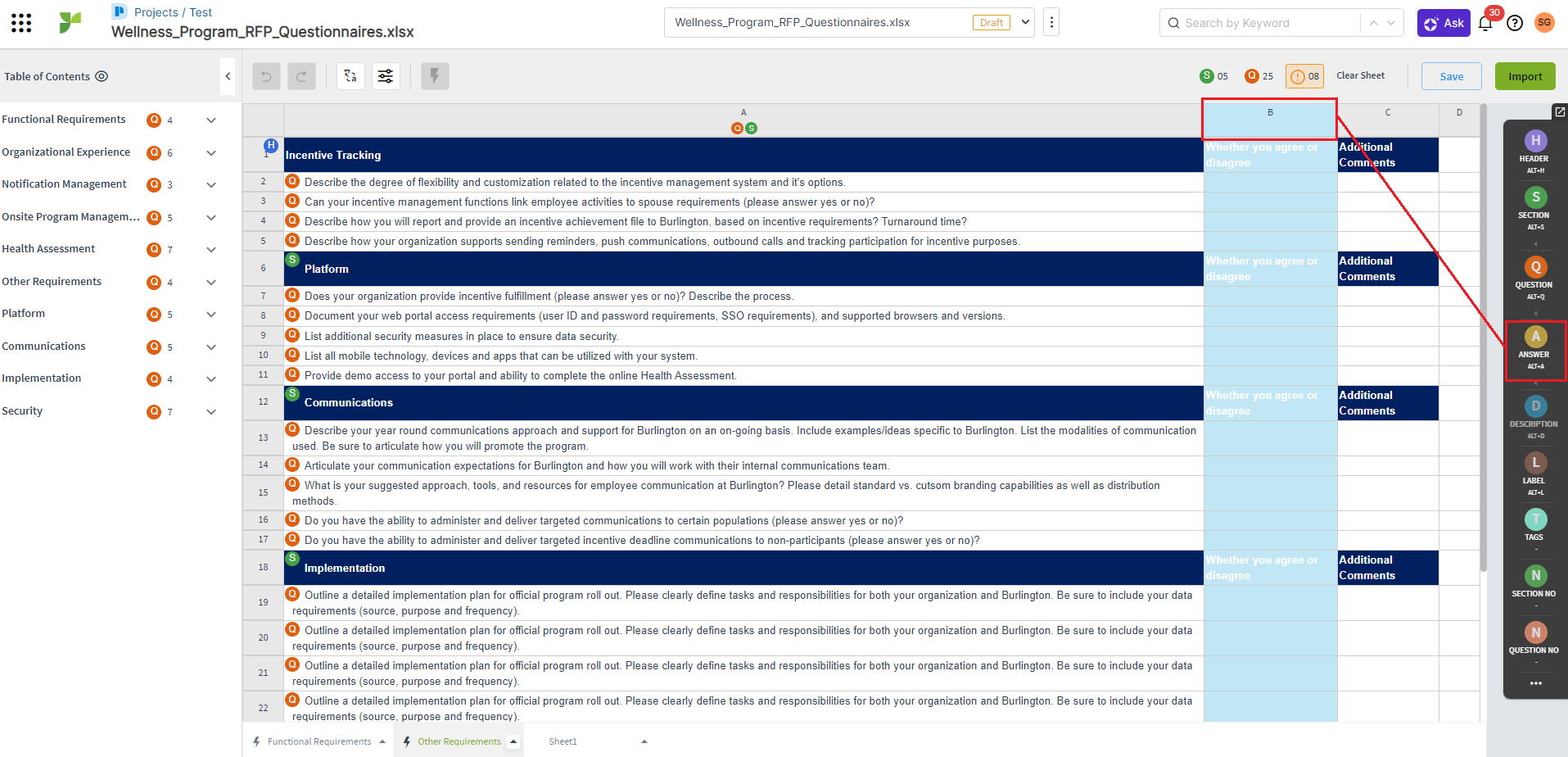Open SG user avatar menu

(1544, 23)
